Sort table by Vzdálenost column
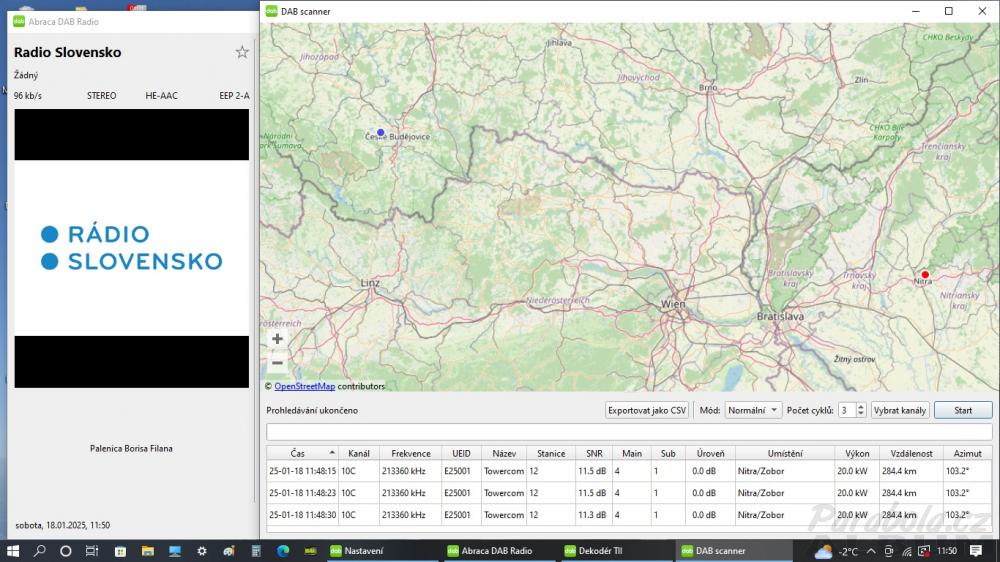Viewport: 1000px width, 562px height. pyautogui.click(x=911, y=454)
